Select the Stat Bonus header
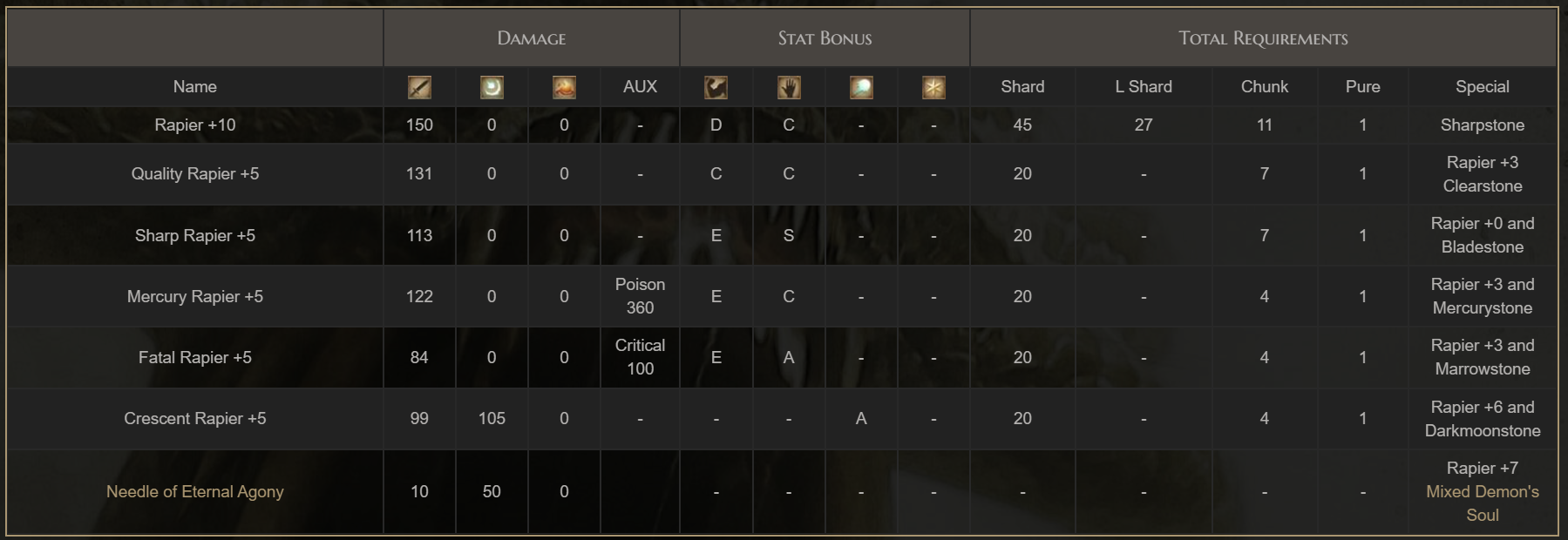The height and width of the screenshot is (540, 1568). coord(825,37)
